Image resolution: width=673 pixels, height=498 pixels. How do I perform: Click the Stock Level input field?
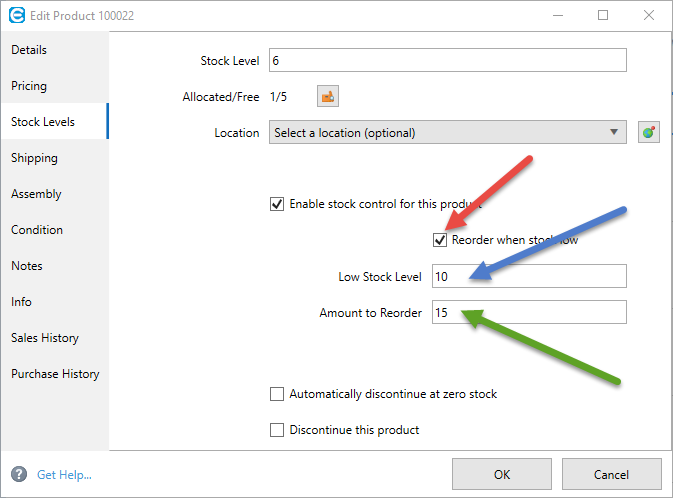pyautogui.click(x=447, y=60)
